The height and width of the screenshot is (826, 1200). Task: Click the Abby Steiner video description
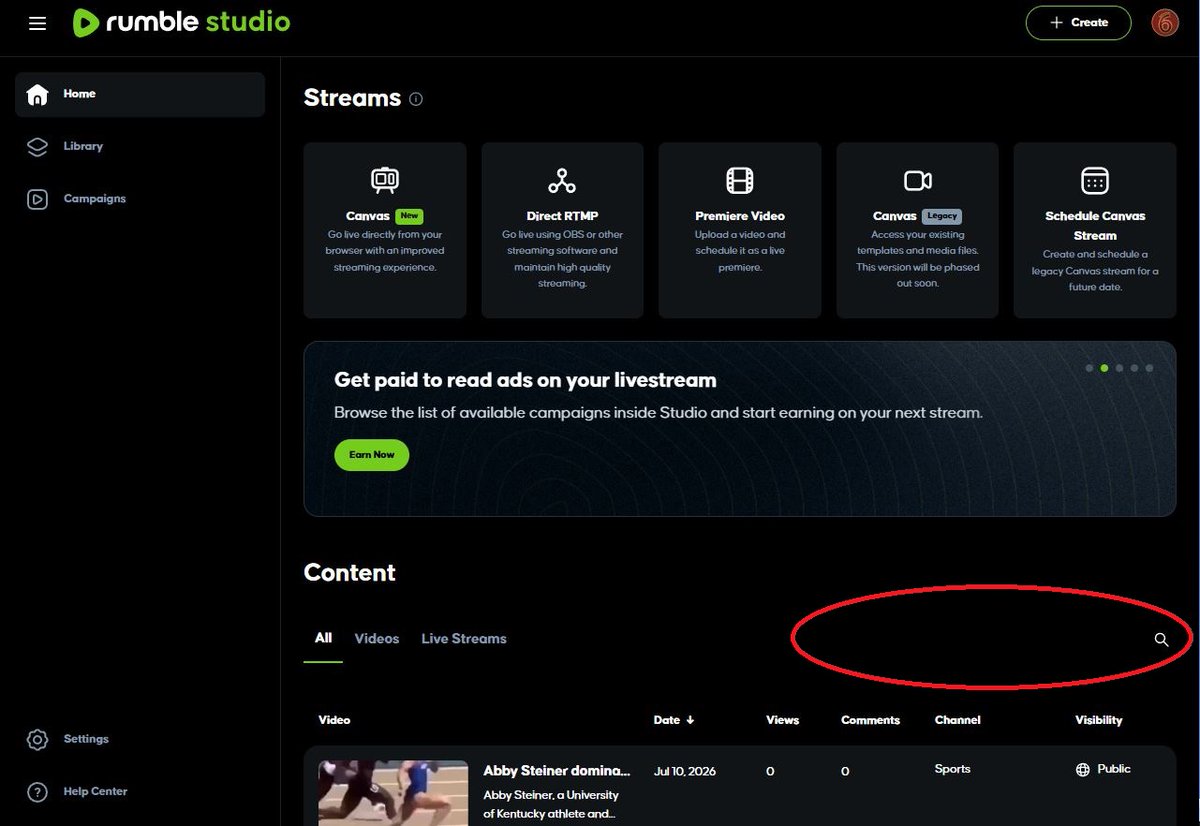[551, 804]
